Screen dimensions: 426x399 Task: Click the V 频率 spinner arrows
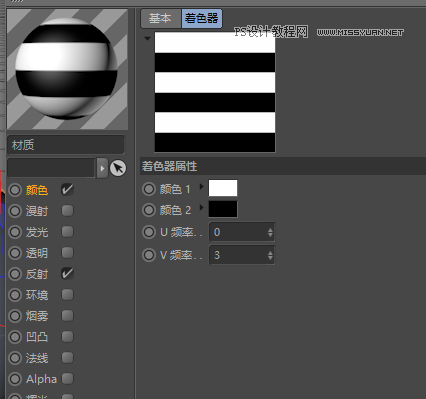tap(270, 255)
